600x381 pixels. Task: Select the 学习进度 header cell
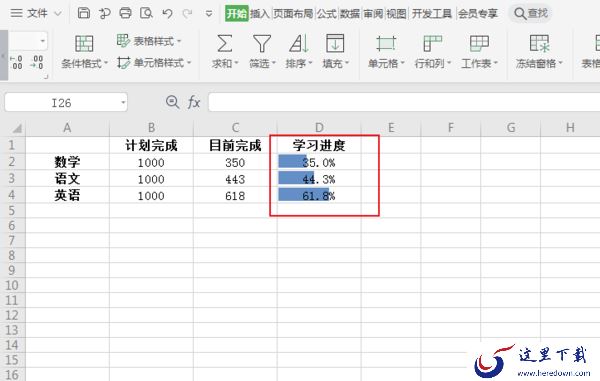tap(319, 145)
